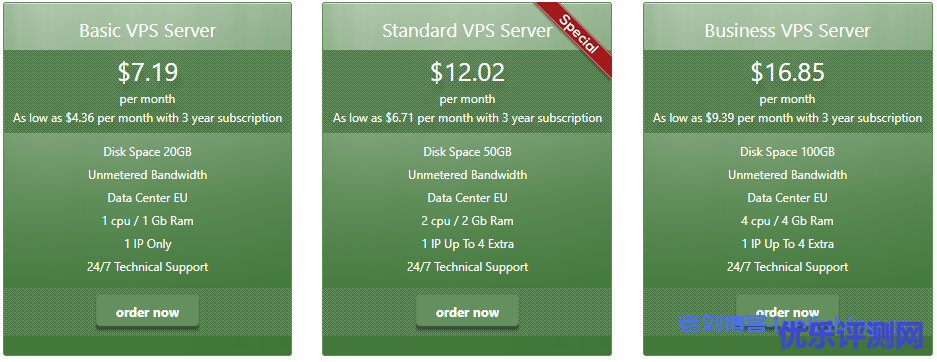Select the Basic VPS Server heading
Screen dimensions: 937x362
click(148, 30)
